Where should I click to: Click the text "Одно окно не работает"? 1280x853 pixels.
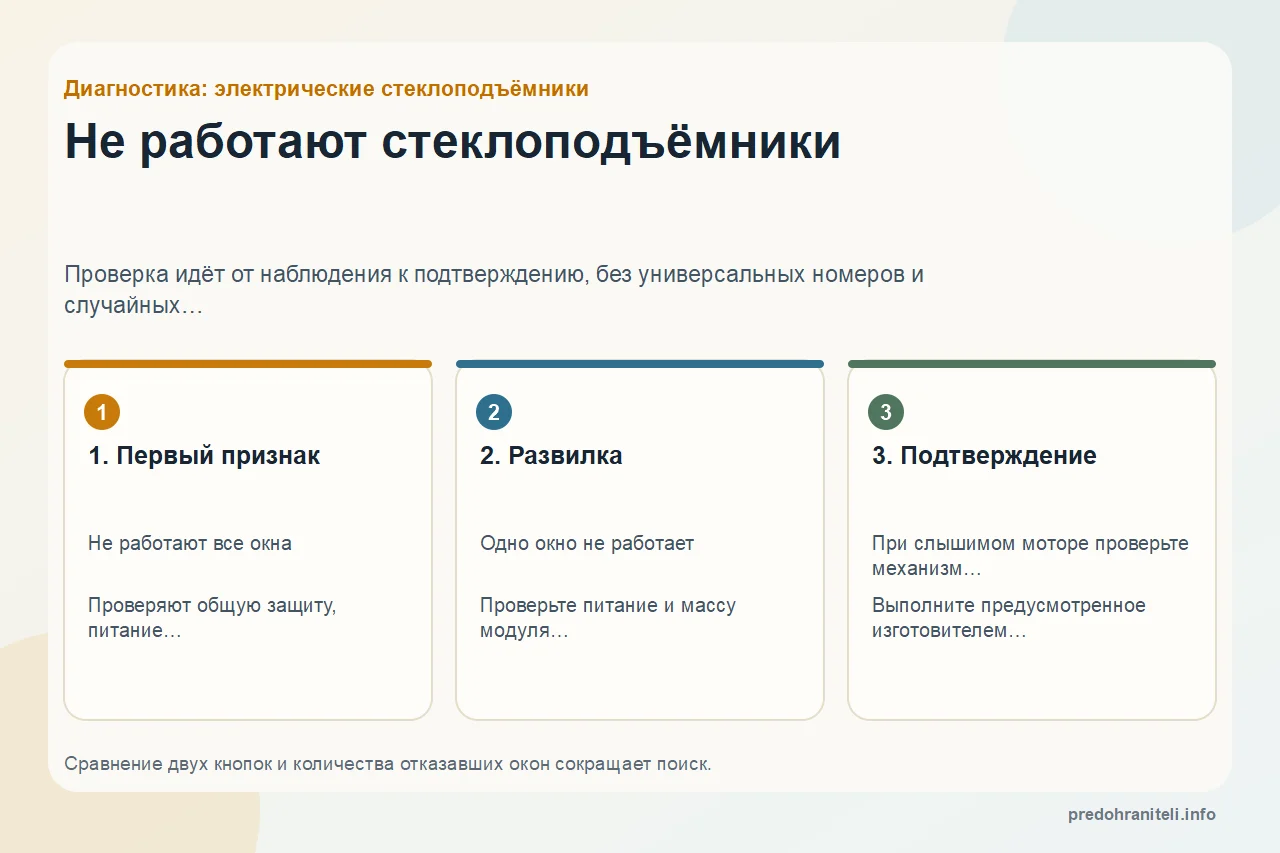tap(587, 544)
